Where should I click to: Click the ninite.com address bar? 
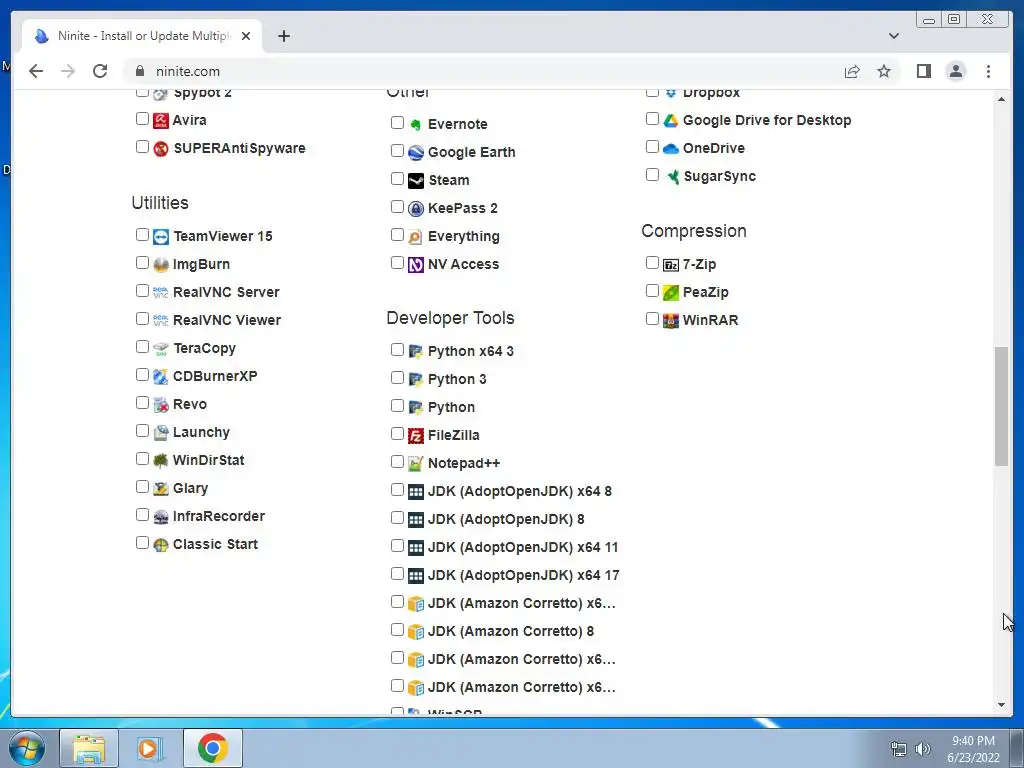(483, 71)
